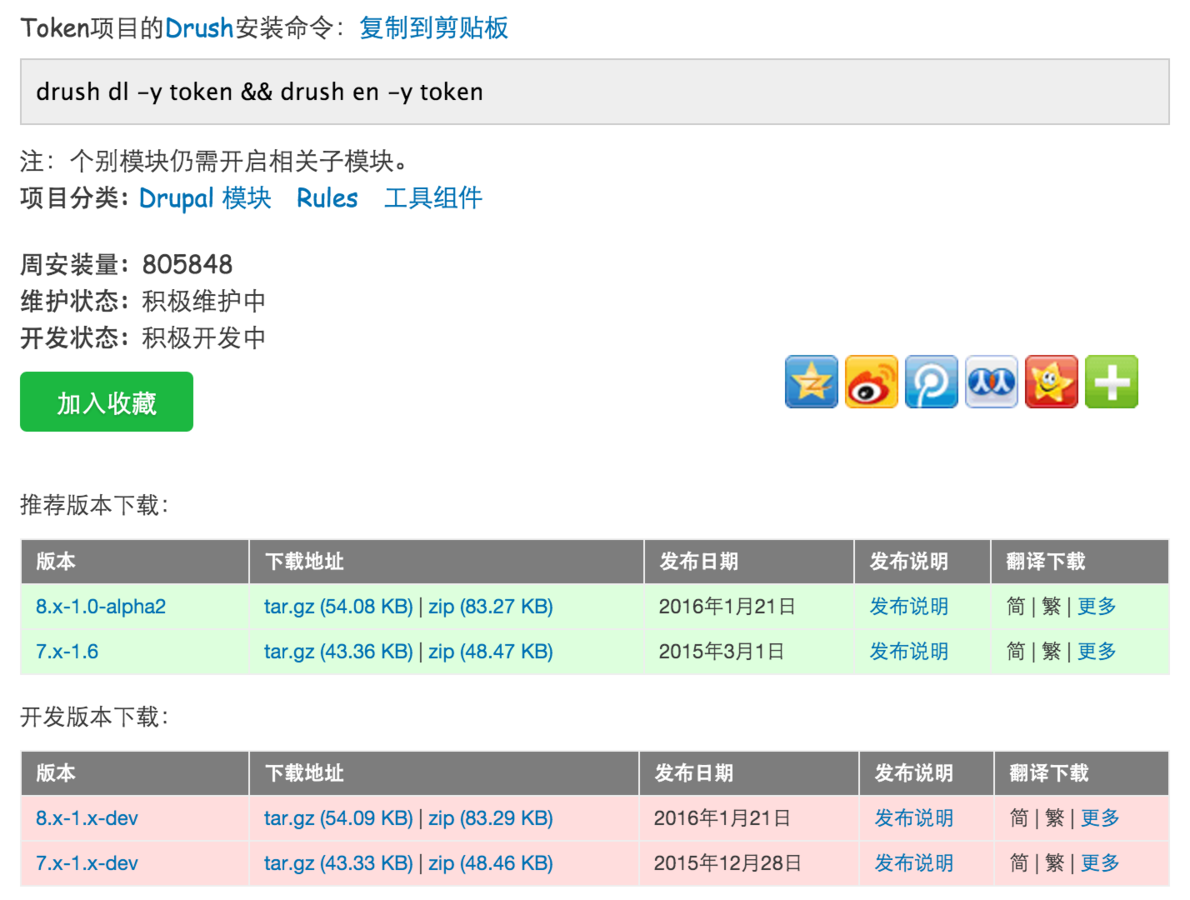Open version 7.x-1.x-dev link
This screenshot has height=900, width=1190.
(87, 863)
